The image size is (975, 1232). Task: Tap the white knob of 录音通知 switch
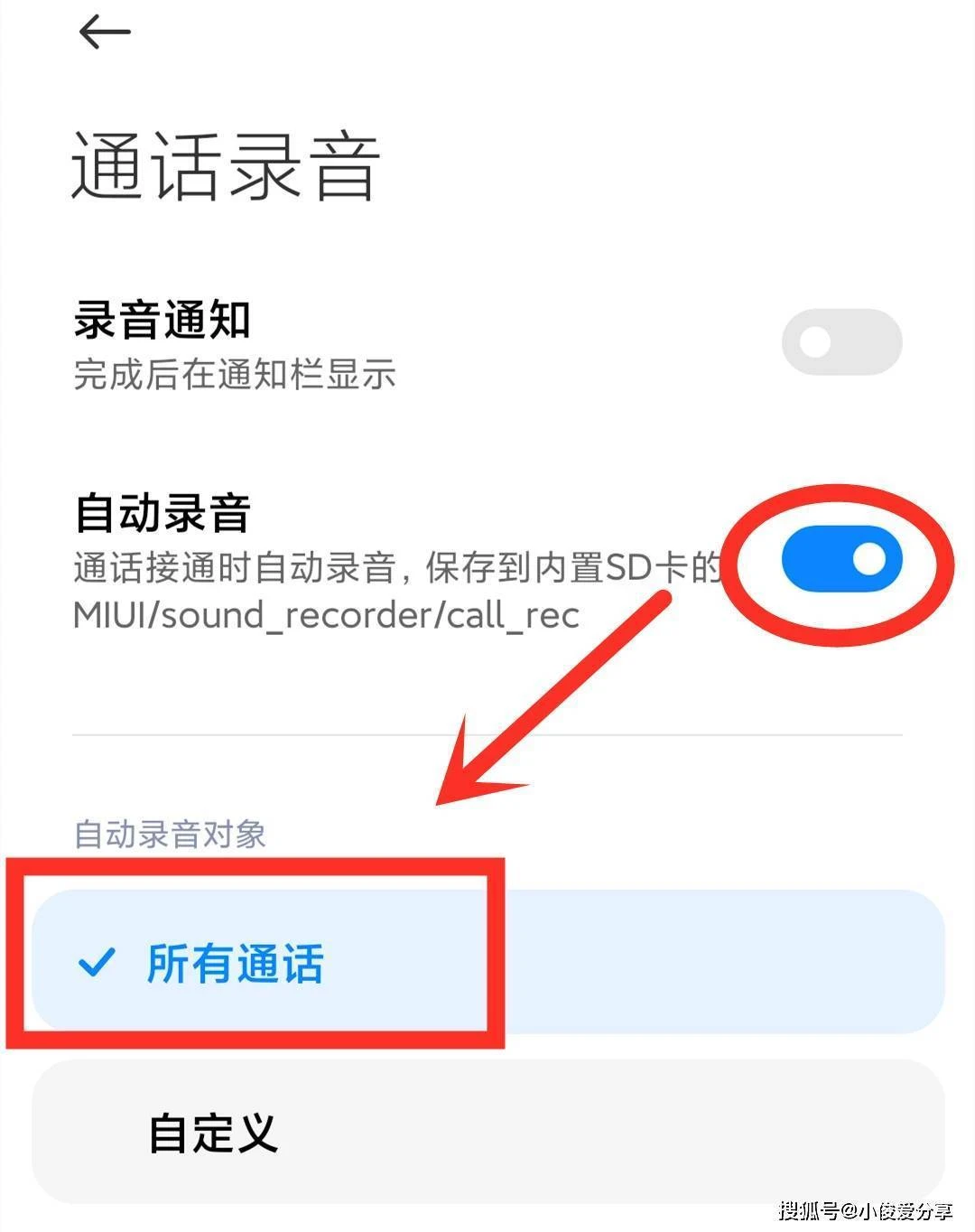[815, 341]
